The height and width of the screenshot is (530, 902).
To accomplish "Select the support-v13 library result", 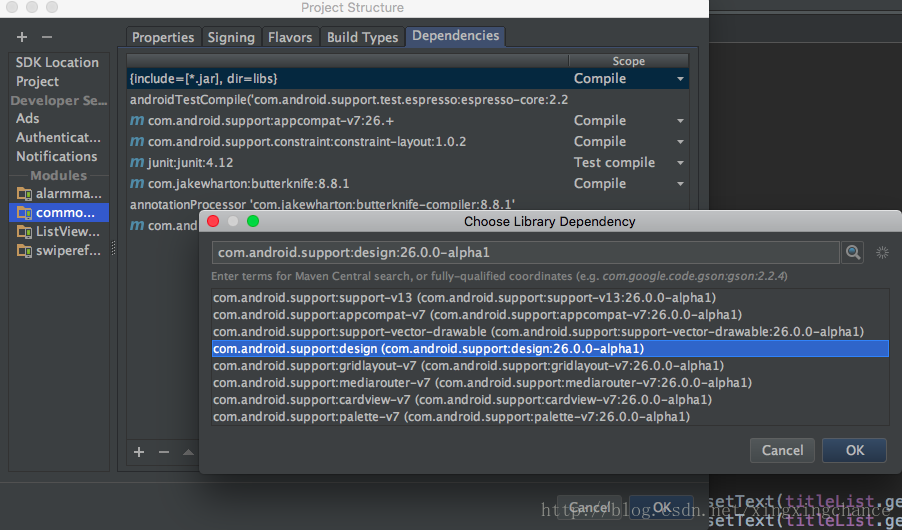I will 550,298.
